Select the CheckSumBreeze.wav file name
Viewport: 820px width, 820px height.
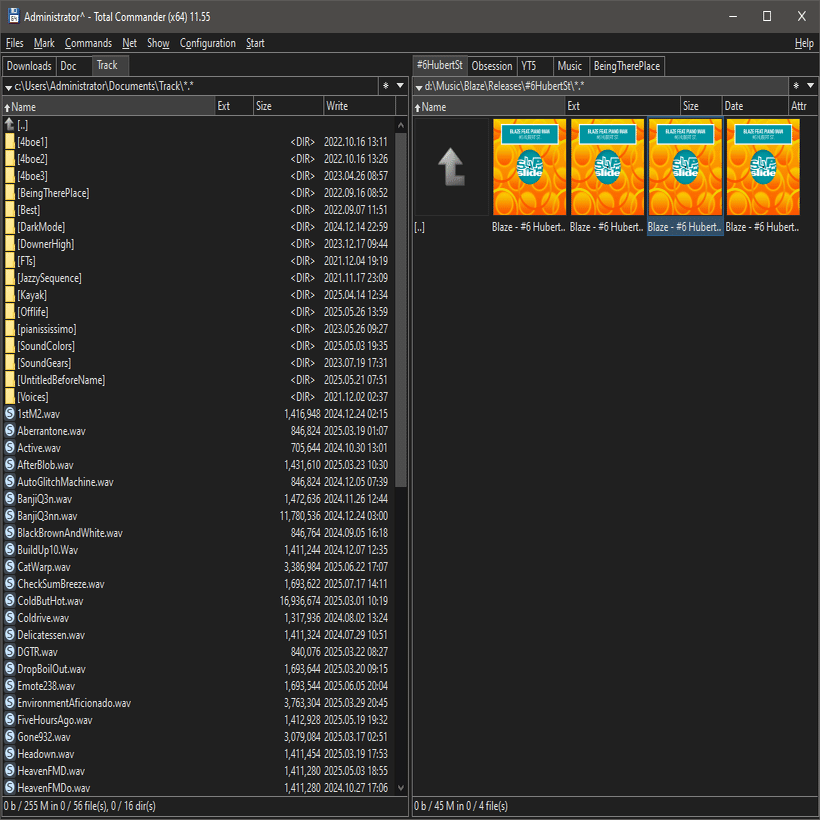[61, 584]
